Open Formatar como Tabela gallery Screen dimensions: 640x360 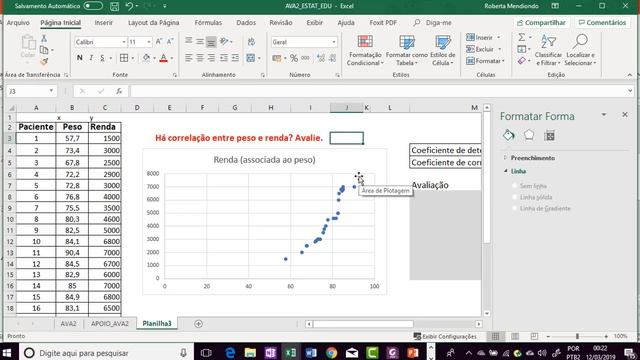tap(407, 51)
